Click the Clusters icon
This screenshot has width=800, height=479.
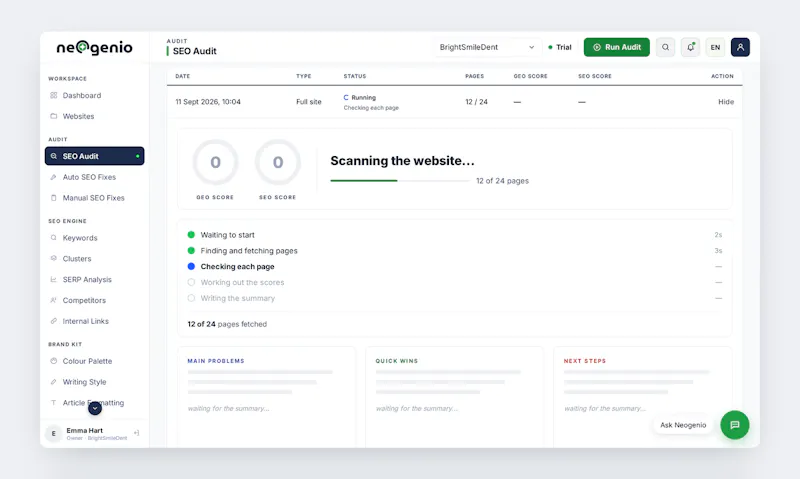pyautogui.click(x=54, y=259)
